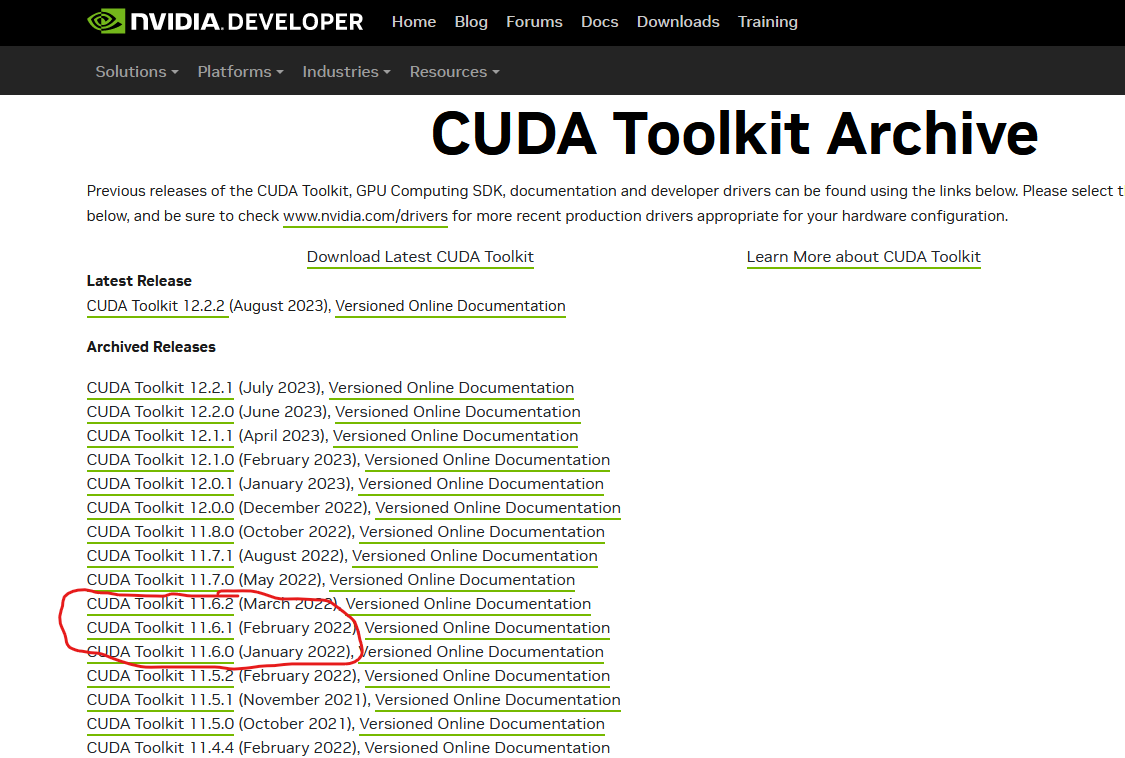Open CUDA Toolkit 11.6.2 link
1125x758 pixels.
(x=160, y=604)
